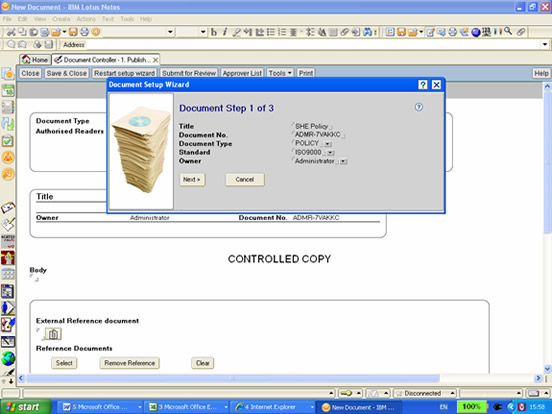Open the Standard ISO9000 dropdown
Viewport: 552px width, 414px height.
pyautogui.click(x=330, y=153)
